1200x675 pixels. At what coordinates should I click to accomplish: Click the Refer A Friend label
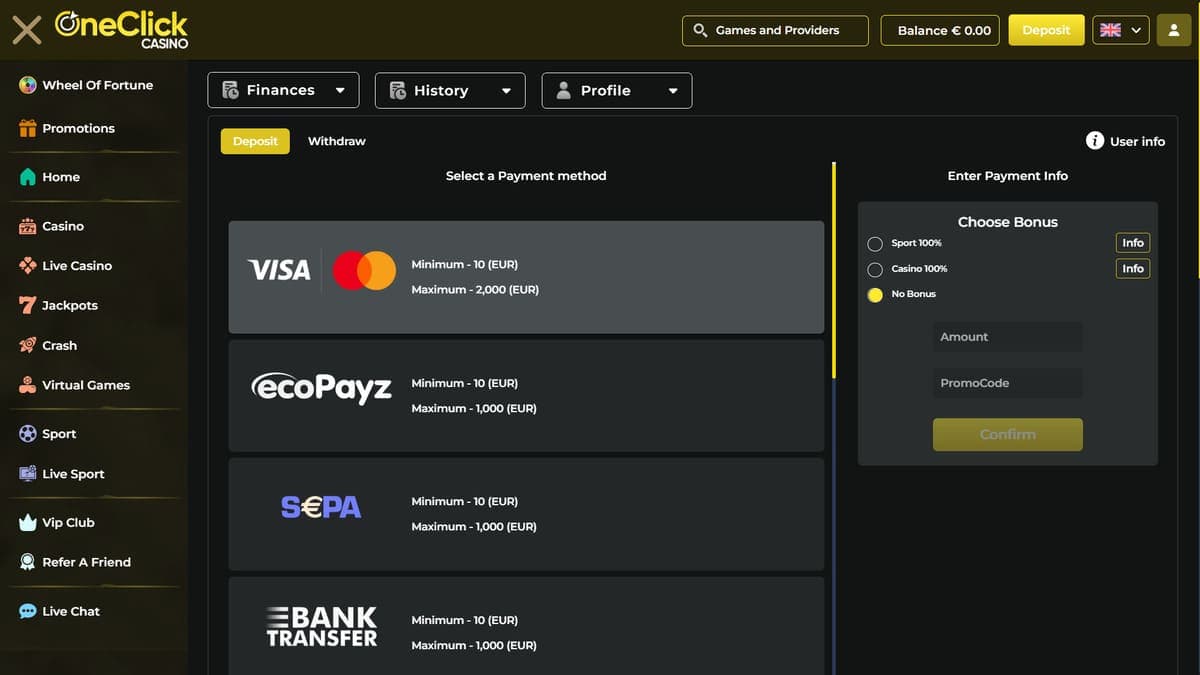tap(86, 562)
